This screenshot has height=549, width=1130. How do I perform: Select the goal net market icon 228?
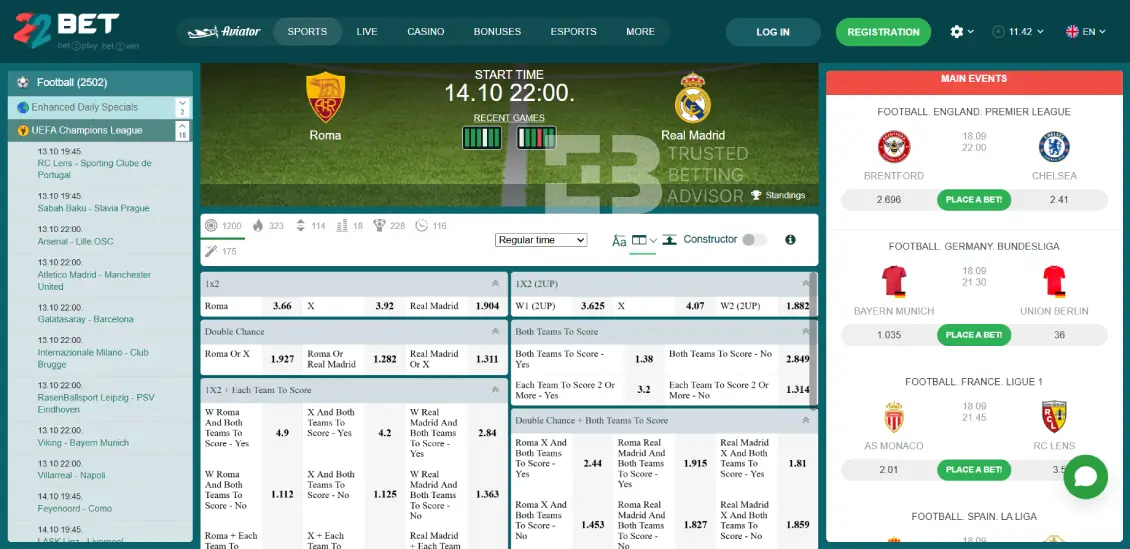point(389,226)
